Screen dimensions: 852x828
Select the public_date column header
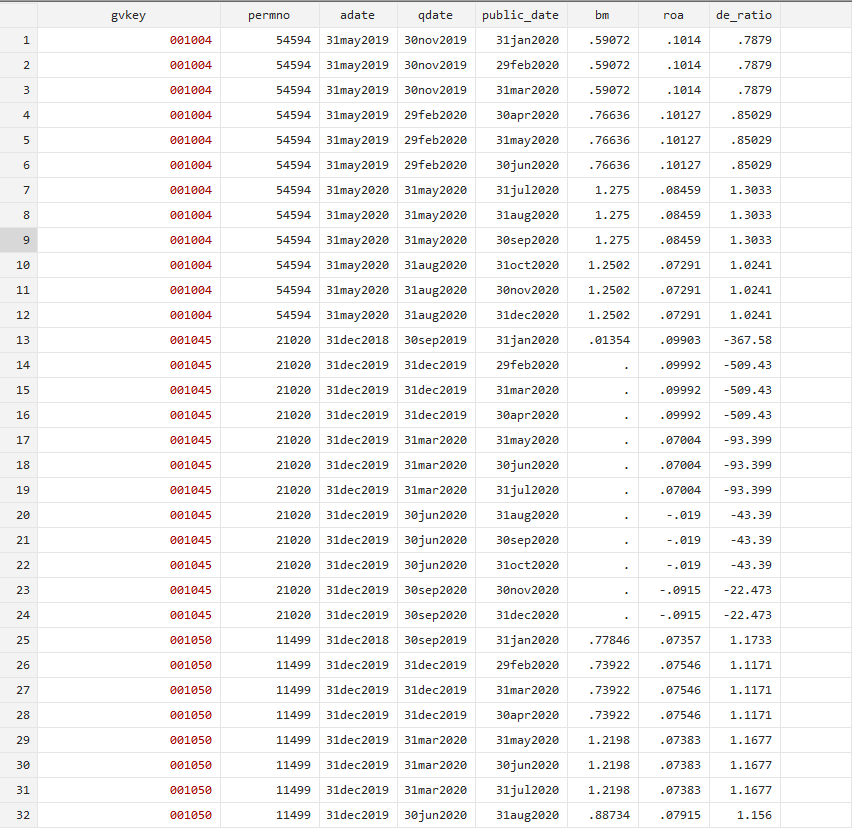(x=521, y=15)
